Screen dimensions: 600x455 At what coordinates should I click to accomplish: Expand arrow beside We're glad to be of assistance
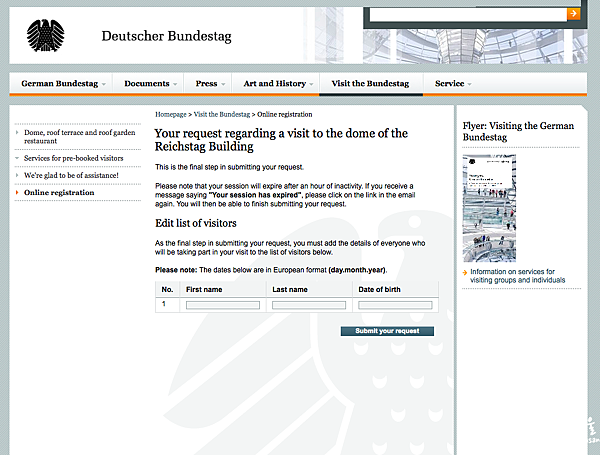(x=17, y=175)
